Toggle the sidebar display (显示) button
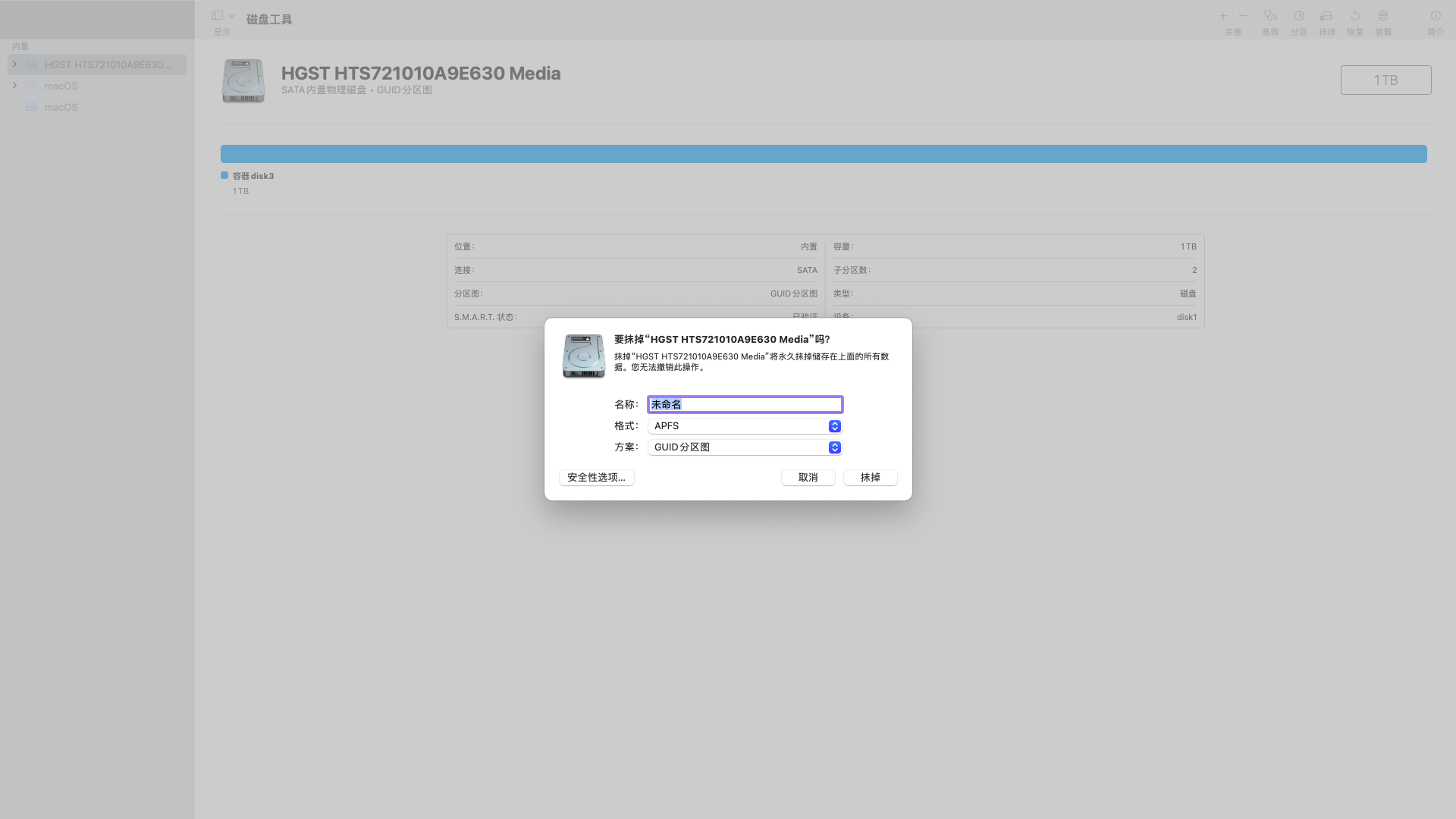The width and height of the screenshot is (1456, 819). 217,16
